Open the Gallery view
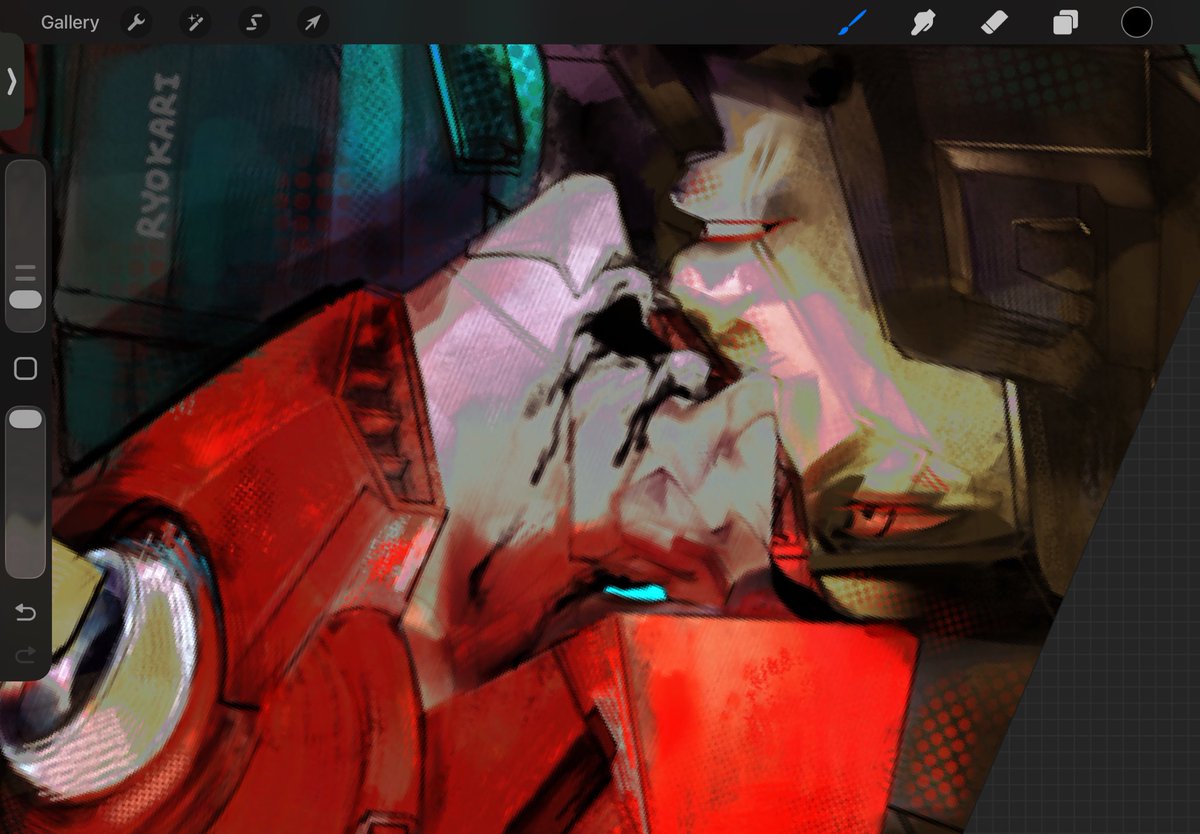The width and height of the screenshot is (1200, 834). click(x=70, y=22)
